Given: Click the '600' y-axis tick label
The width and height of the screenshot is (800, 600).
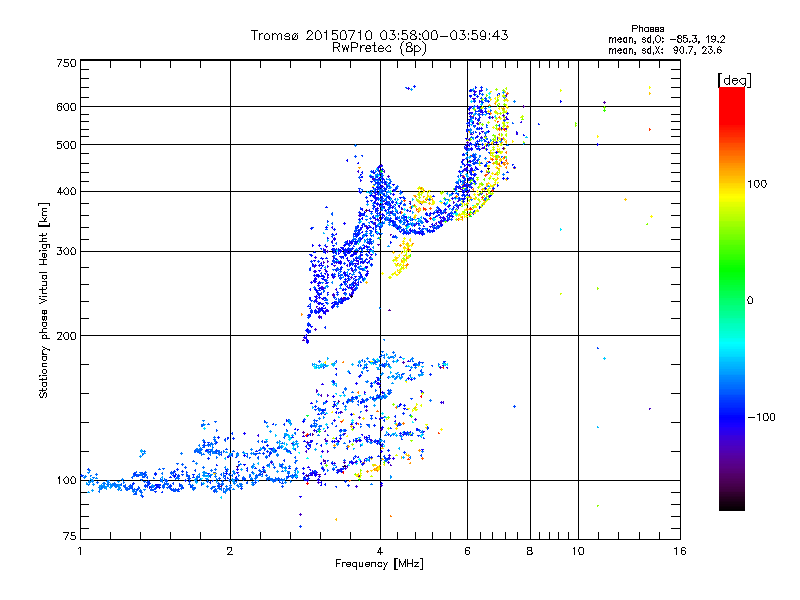Looking at the screenshot, I should pyautogui.click(x=66, y=107).
